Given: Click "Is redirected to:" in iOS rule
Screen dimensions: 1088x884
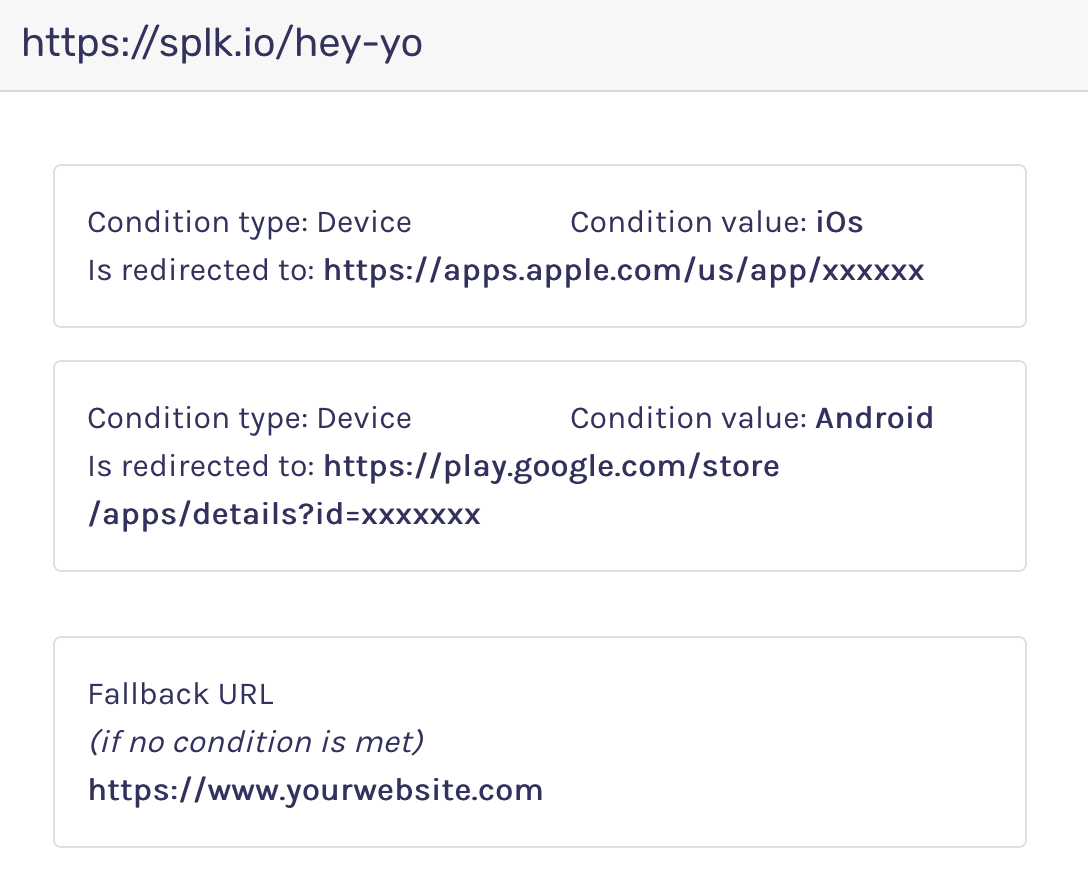Looking at the screenshot, I should (x=202, y=270).
